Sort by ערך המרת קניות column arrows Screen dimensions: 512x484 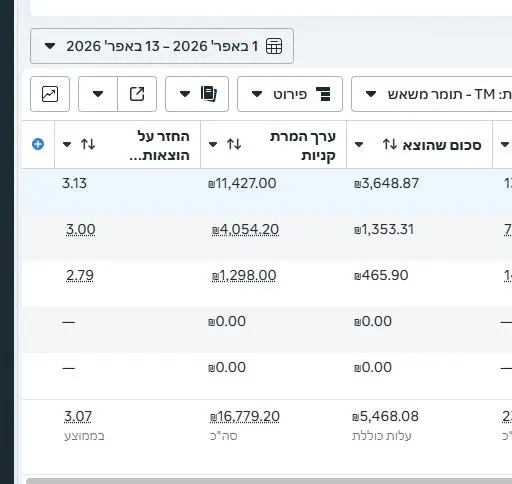[234, 144]
